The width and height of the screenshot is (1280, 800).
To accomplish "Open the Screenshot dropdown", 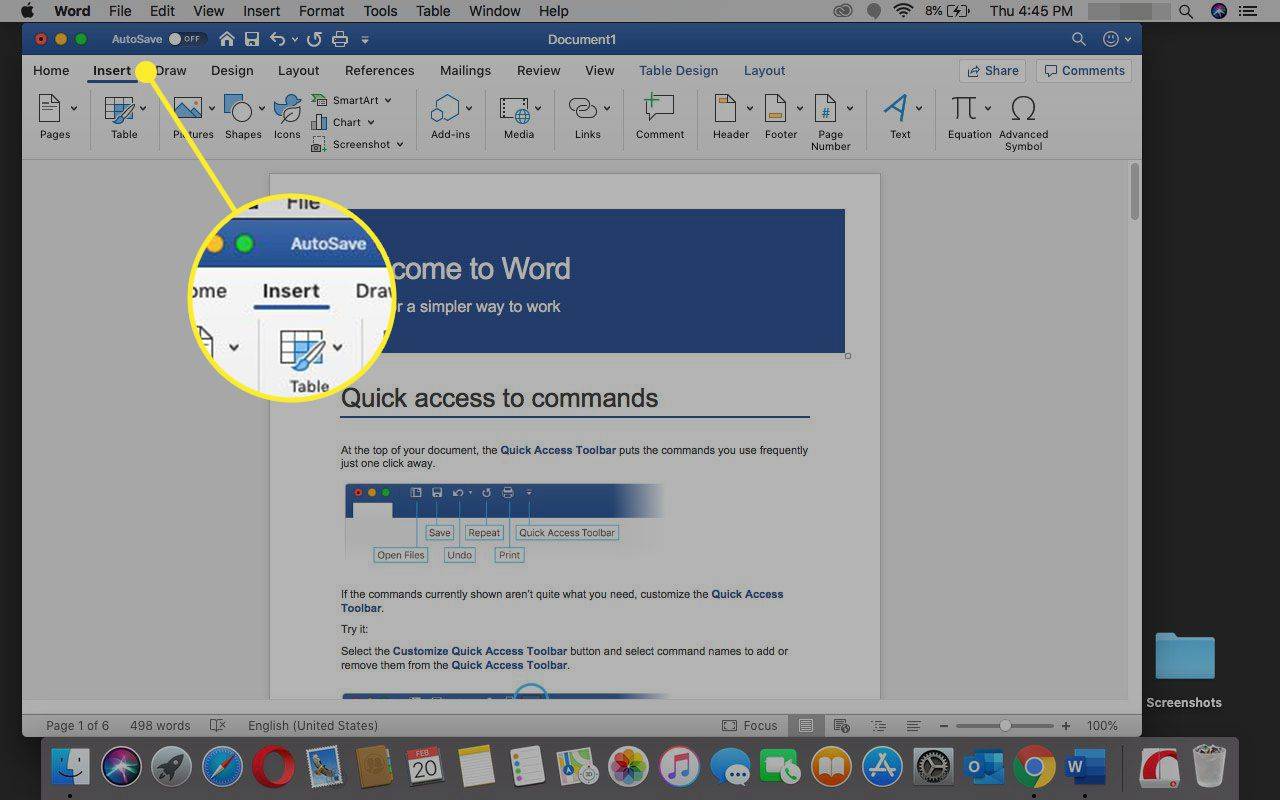I will coord(357,144).
